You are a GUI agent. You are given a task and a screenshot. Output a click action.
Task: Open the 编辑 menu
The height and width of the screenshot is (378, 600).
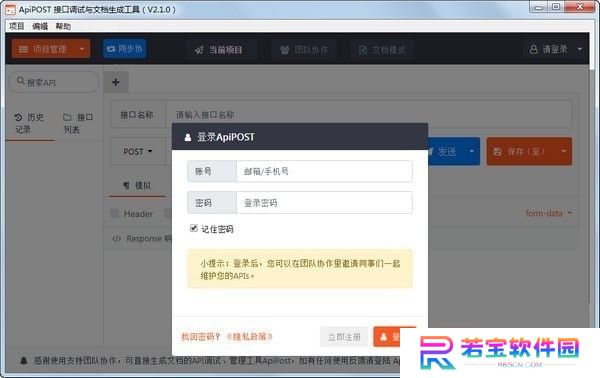tap(40, 26)
